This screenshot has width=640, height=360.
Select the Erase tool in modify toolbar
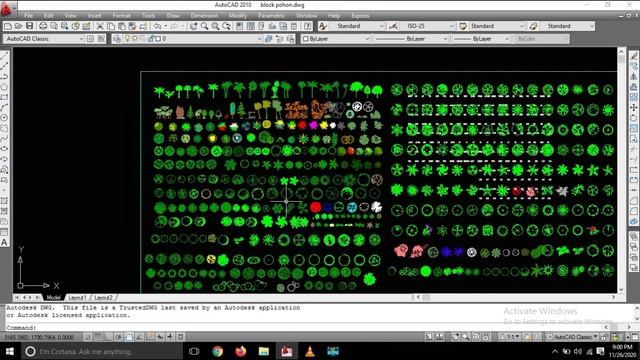click(x=634, y=56)
